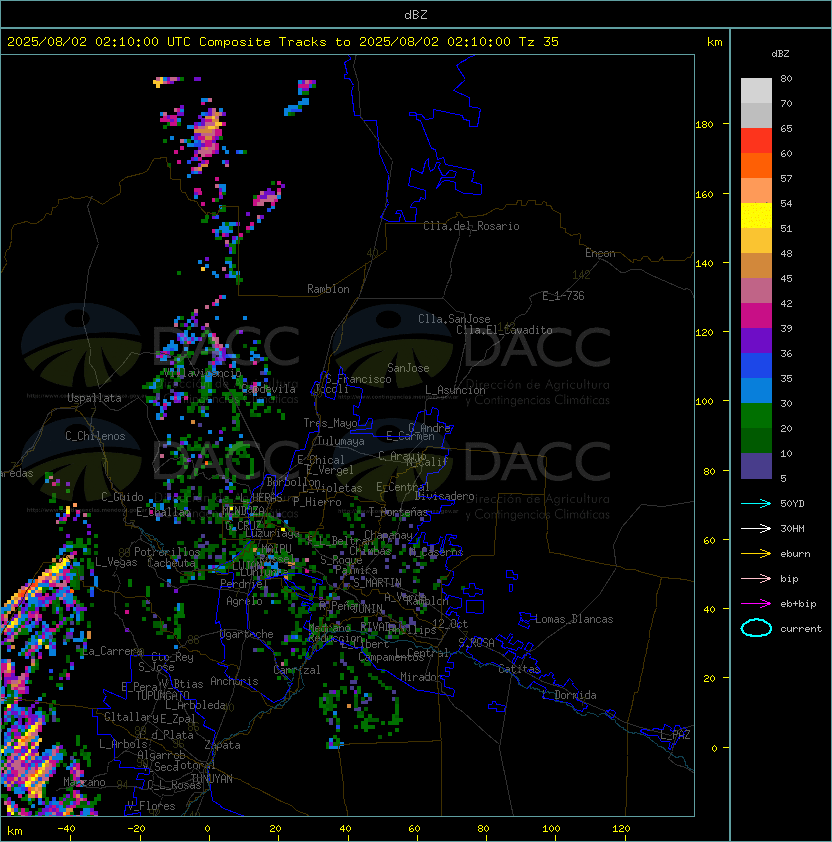832x842 pixels.
Task: Click the pink bip arrow in legend
Action: click(x=756, y=578)
